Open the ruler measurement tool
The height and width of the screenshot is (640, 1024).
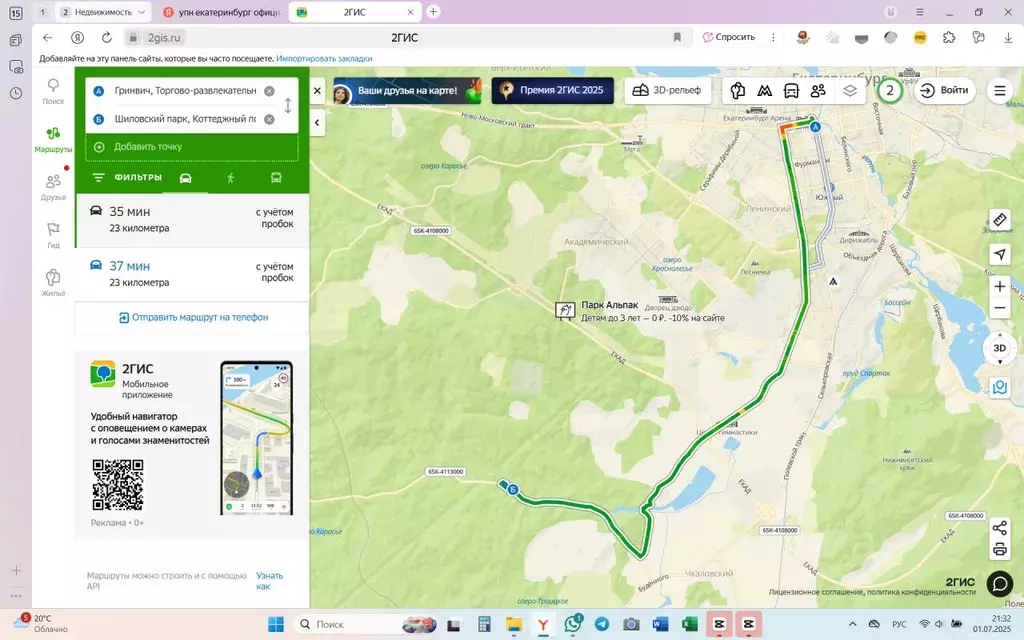click(x=999, y=220)
